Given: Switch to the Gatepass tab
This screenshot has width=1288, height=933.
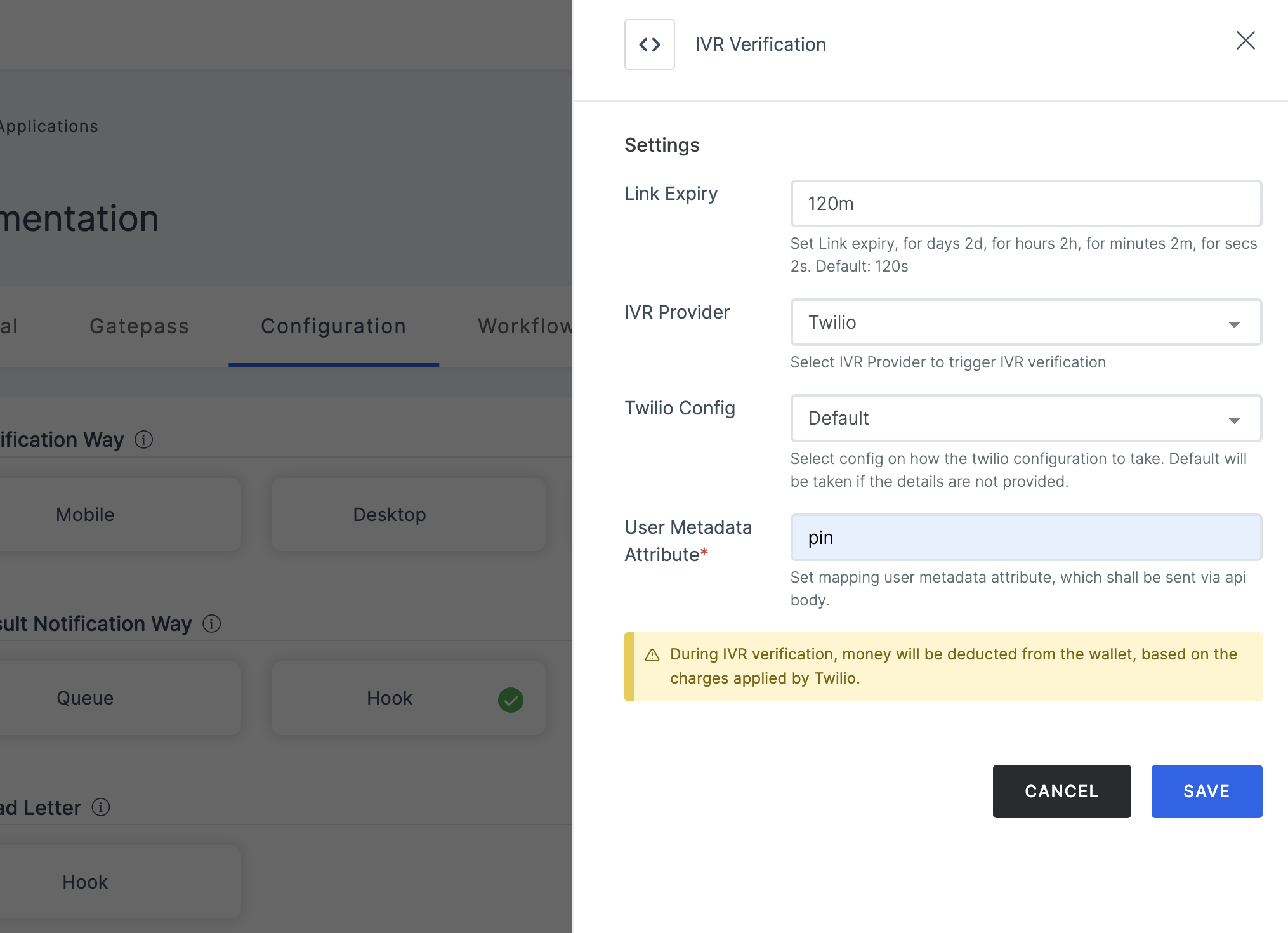Looking at the screenshot, I should click(140, 326).
